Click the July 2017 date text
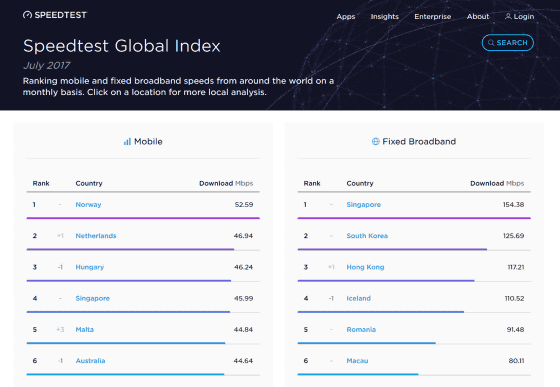The image size is (560, 387). point(46,65)
